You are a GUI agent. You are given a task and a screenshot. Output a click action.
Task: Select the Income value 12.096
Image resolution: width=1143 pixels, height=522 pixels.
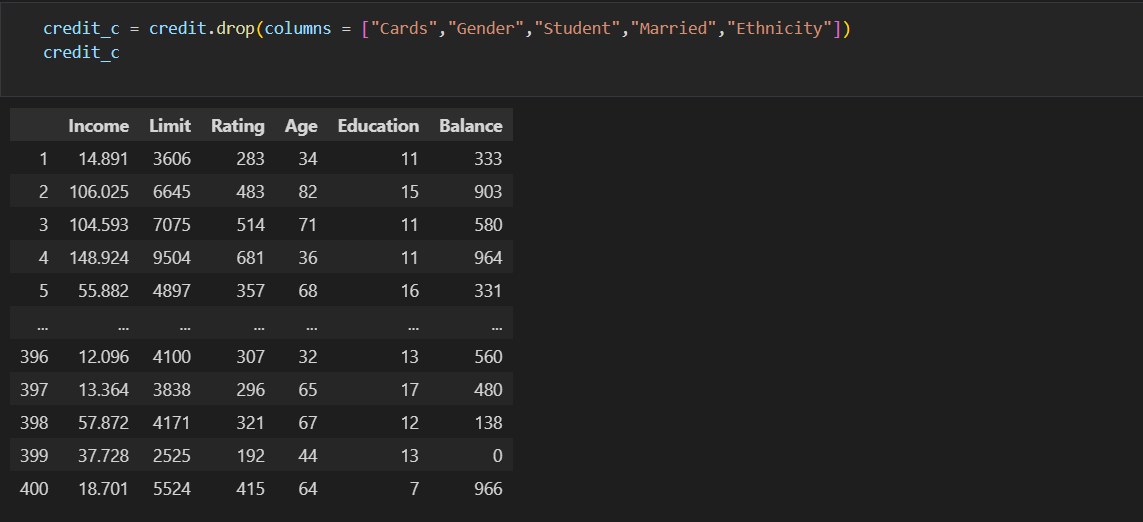click(x=104, y=357)
